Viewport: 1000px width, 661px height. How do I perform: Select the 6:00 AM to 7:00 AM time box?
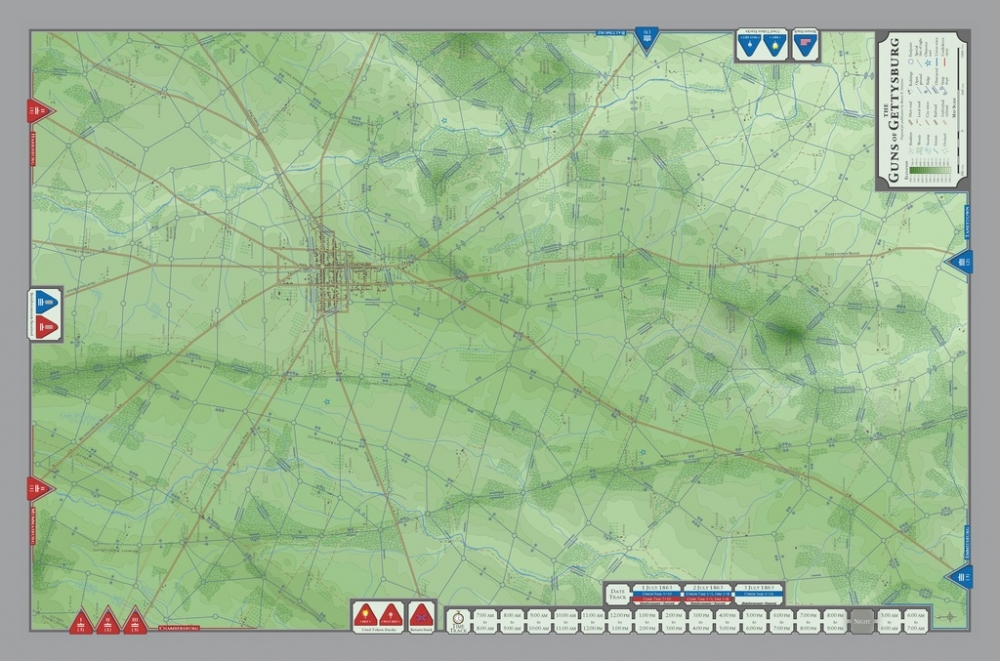pyautogui.click(x=916, y=621)
